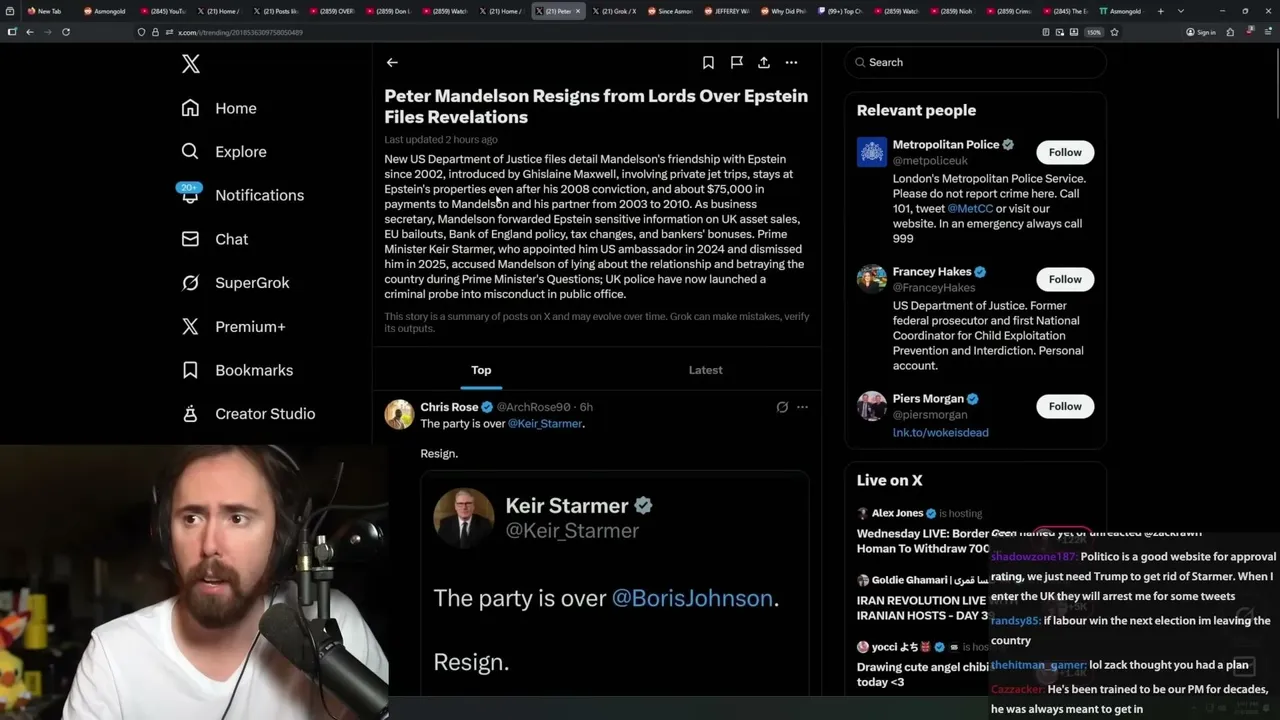Open lnk.to/wokeisdead link
Screen dimensions: 1280x720
(940, 432)
